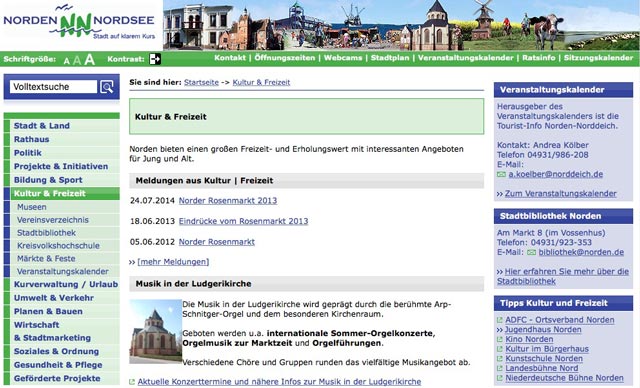Open Aktuelle Konzerttermine Ludgerikirche link
This screenshot has height=388, width=640.
(x=279, y=382)
